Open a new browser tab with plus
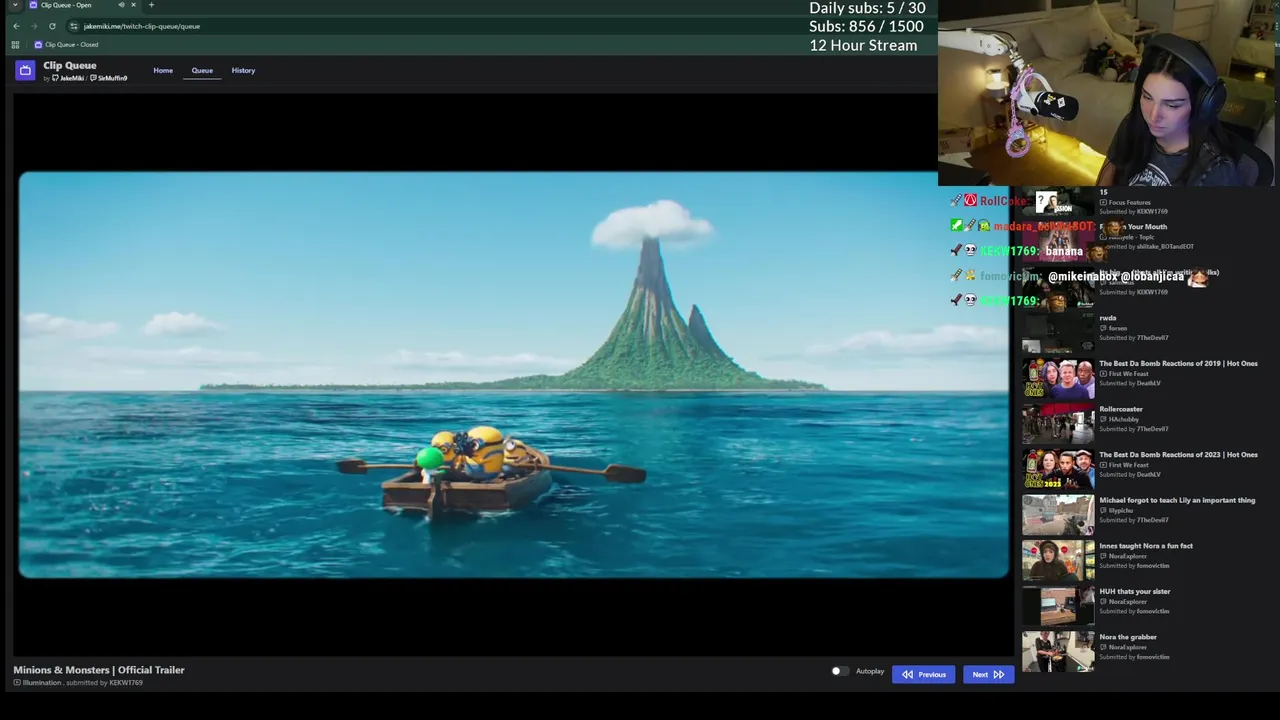Screen dimensions: 1280x720 (x=151, y=5)
